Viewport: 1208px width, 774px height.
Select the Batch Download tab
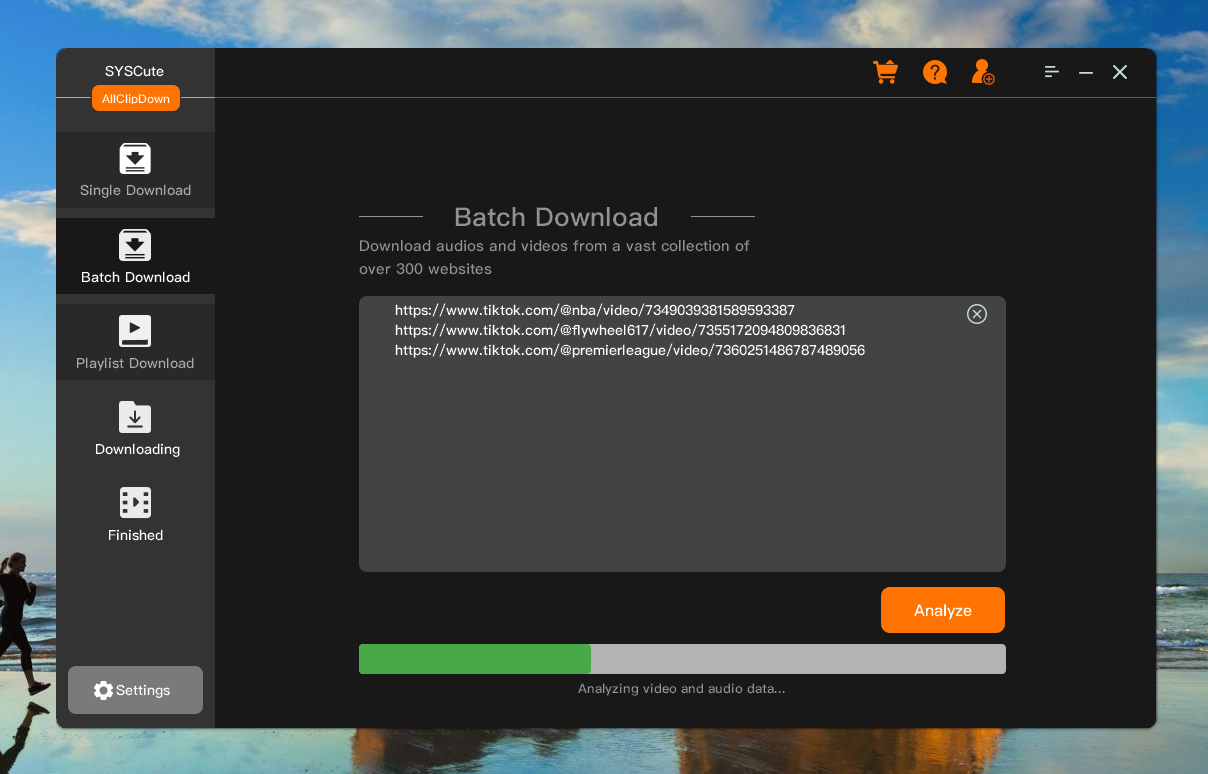coord(135,256)
